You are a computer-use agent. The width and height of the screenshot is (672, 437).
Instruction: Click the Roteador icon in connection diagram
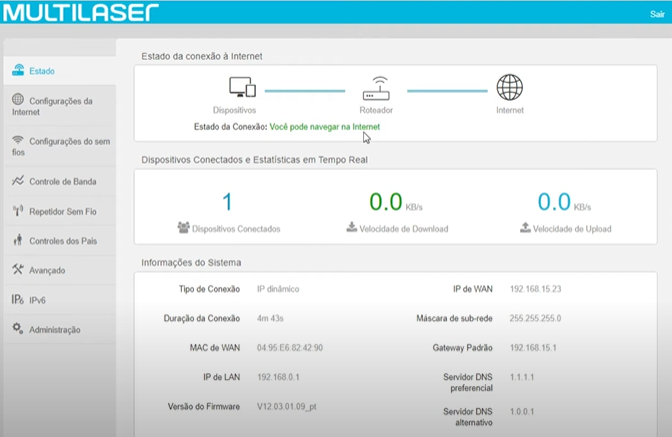pyautogui.click(x=376, y=89)
